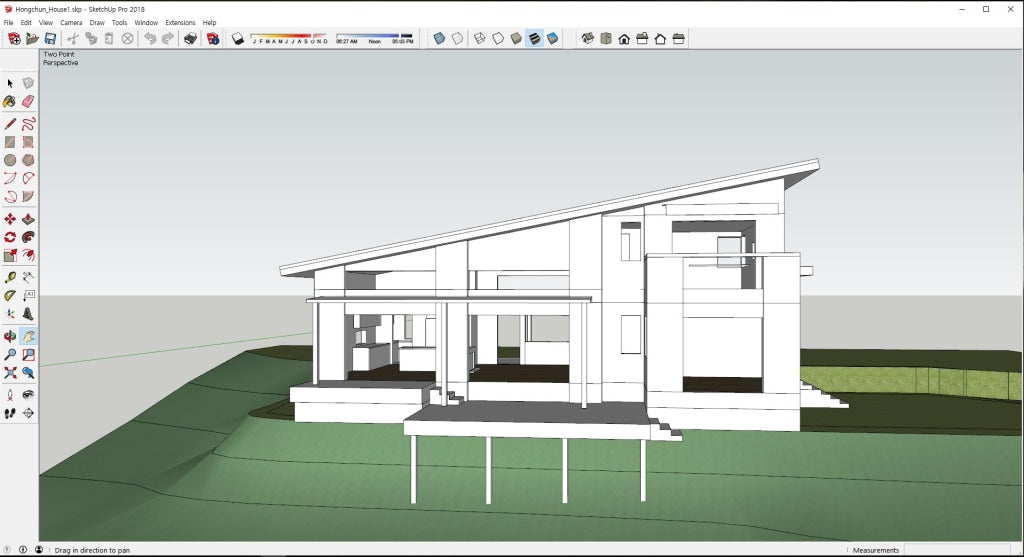Open the Window menu
Viewport: 1024px width, 557px height.
tap(146, 22)
